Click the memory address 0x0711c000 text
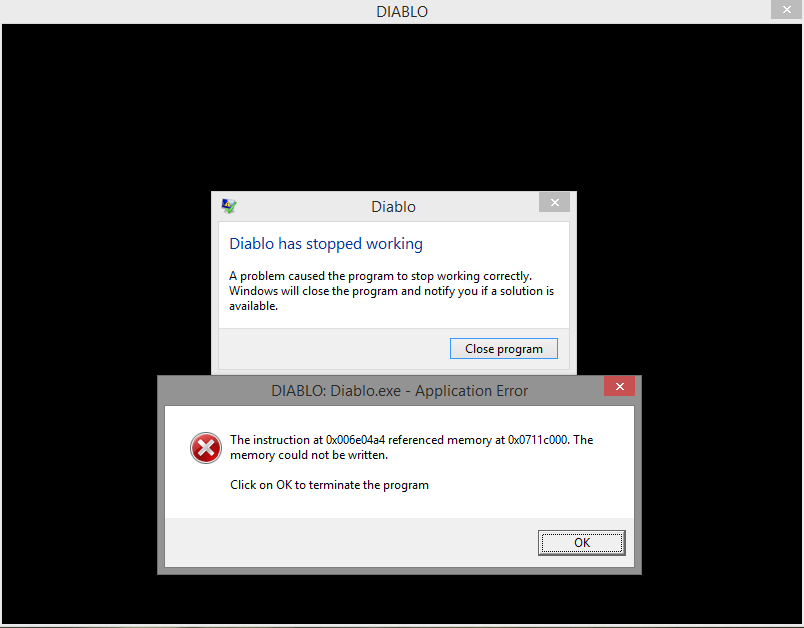The width and height of the screenshot is (804, 628). pyautogui.click(x=537, y=440)
